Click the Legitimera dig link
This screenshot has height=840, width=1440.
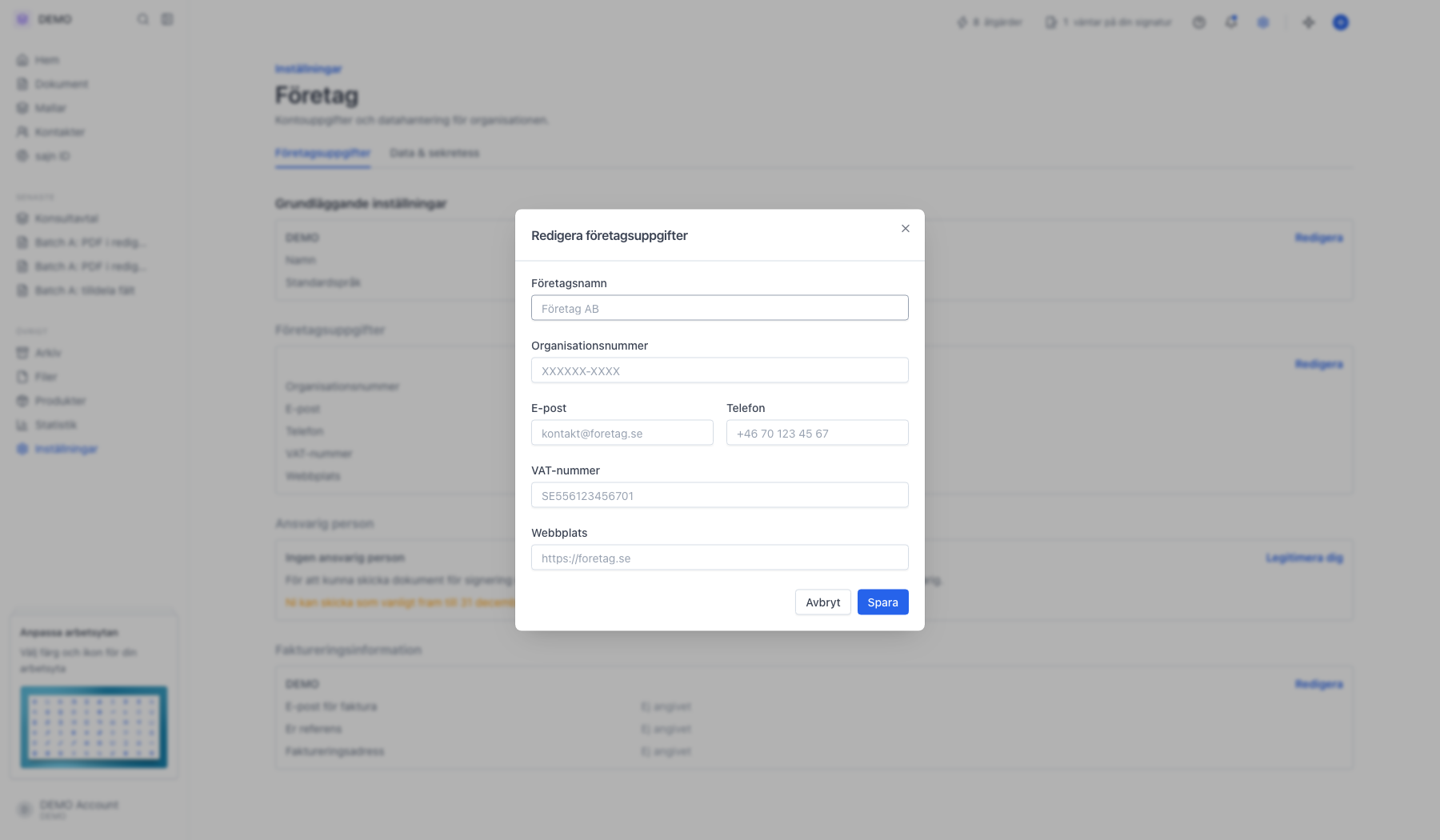pyautogui.click(x=1304, y=558)
